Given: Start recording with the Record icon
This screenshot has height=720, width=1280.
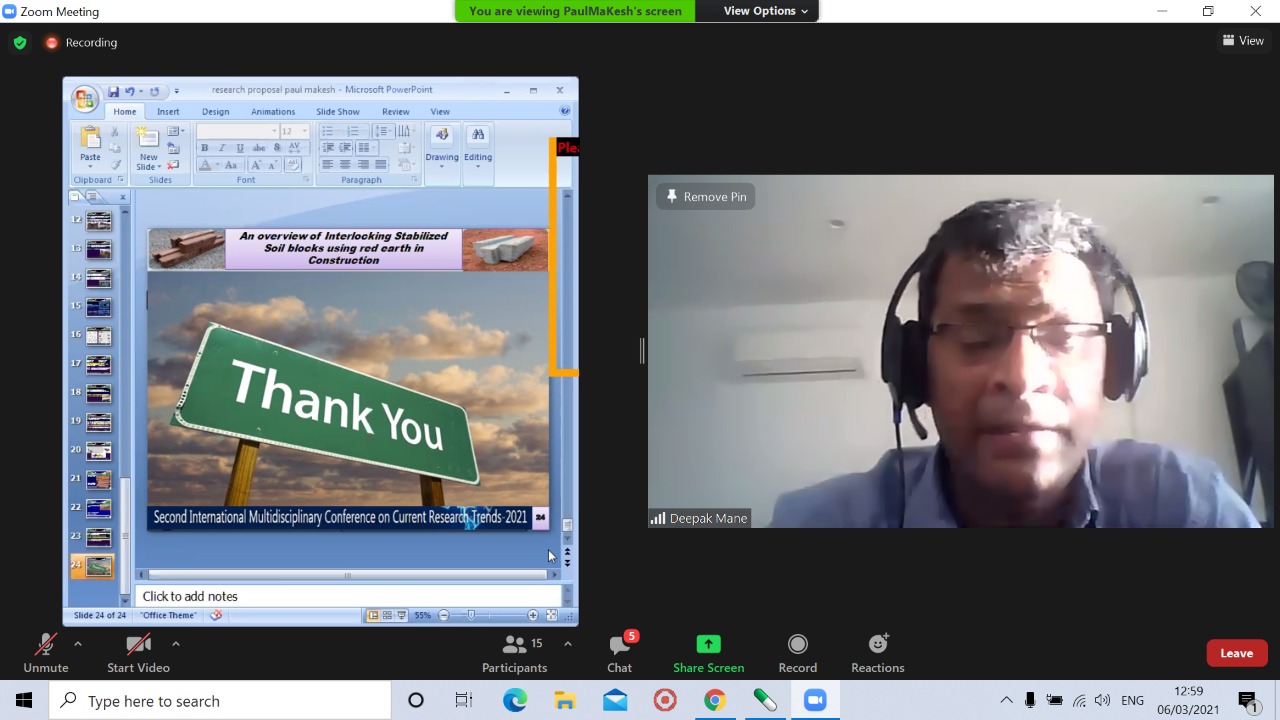Looking at the screenshot, I should pos(797,645).
